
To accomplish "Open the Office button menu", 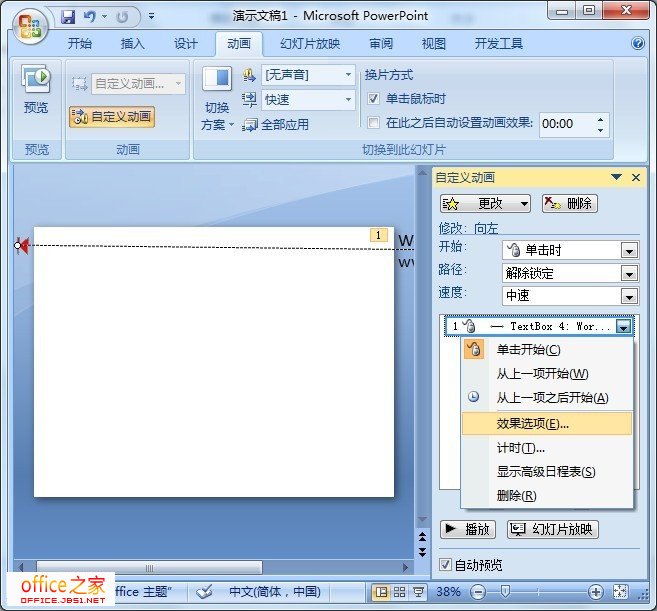I will (x=29, y=26).
